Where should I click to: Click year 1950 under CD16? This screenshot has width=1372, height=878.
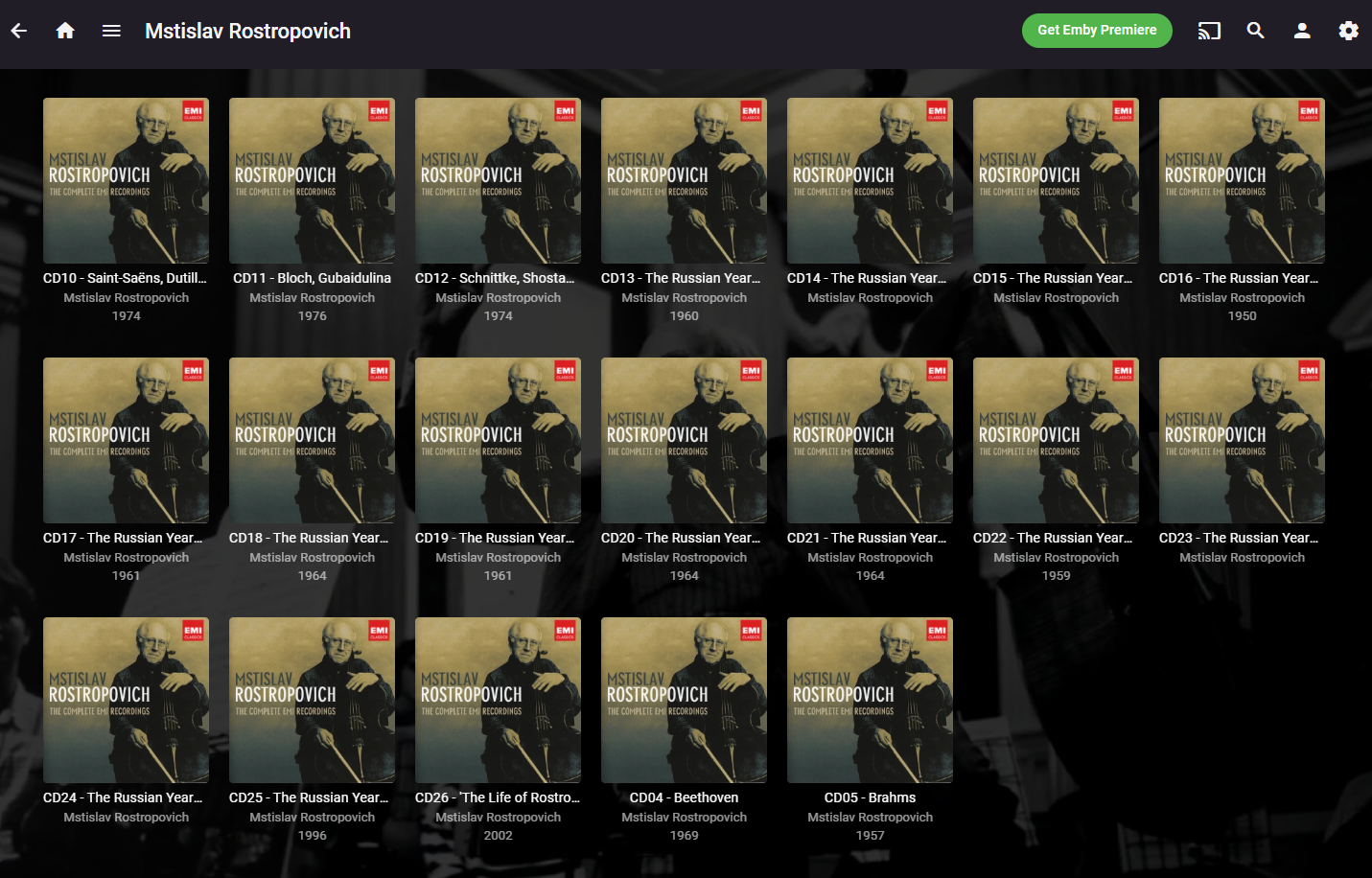coord(1242,316)
